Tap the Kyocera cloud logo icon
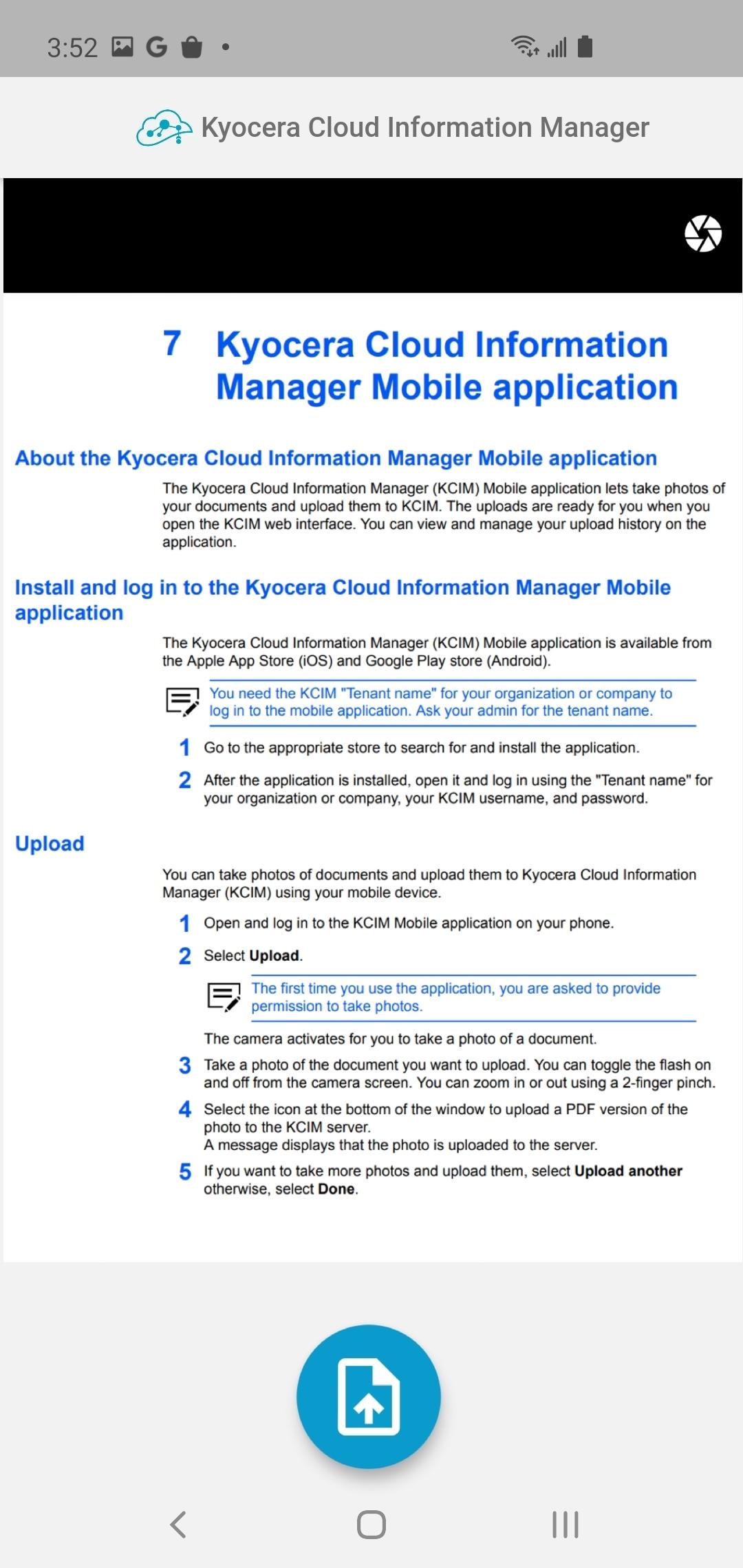Viewport: 743px width, 1568px height. point(164,128)
